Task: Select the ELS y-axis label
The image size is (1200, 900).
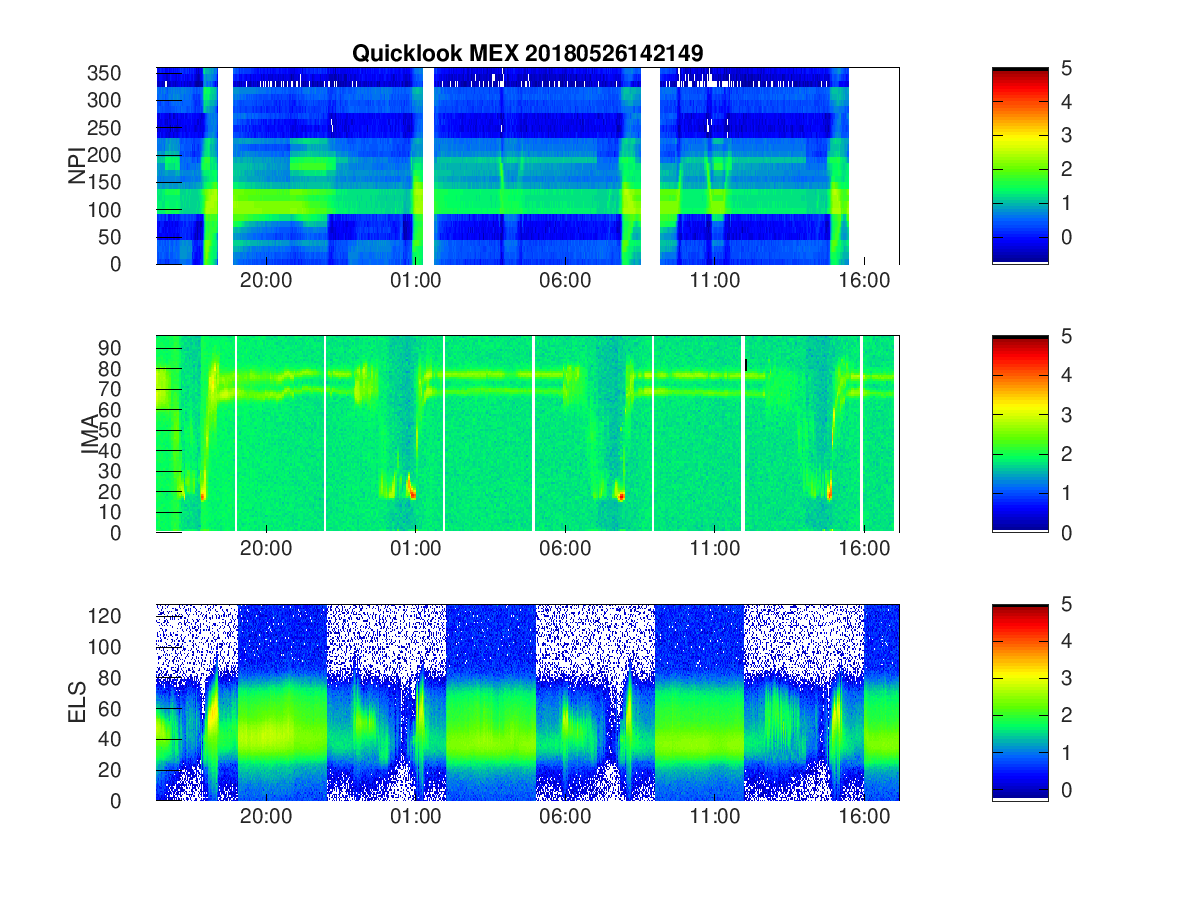Action: [76, 703]
